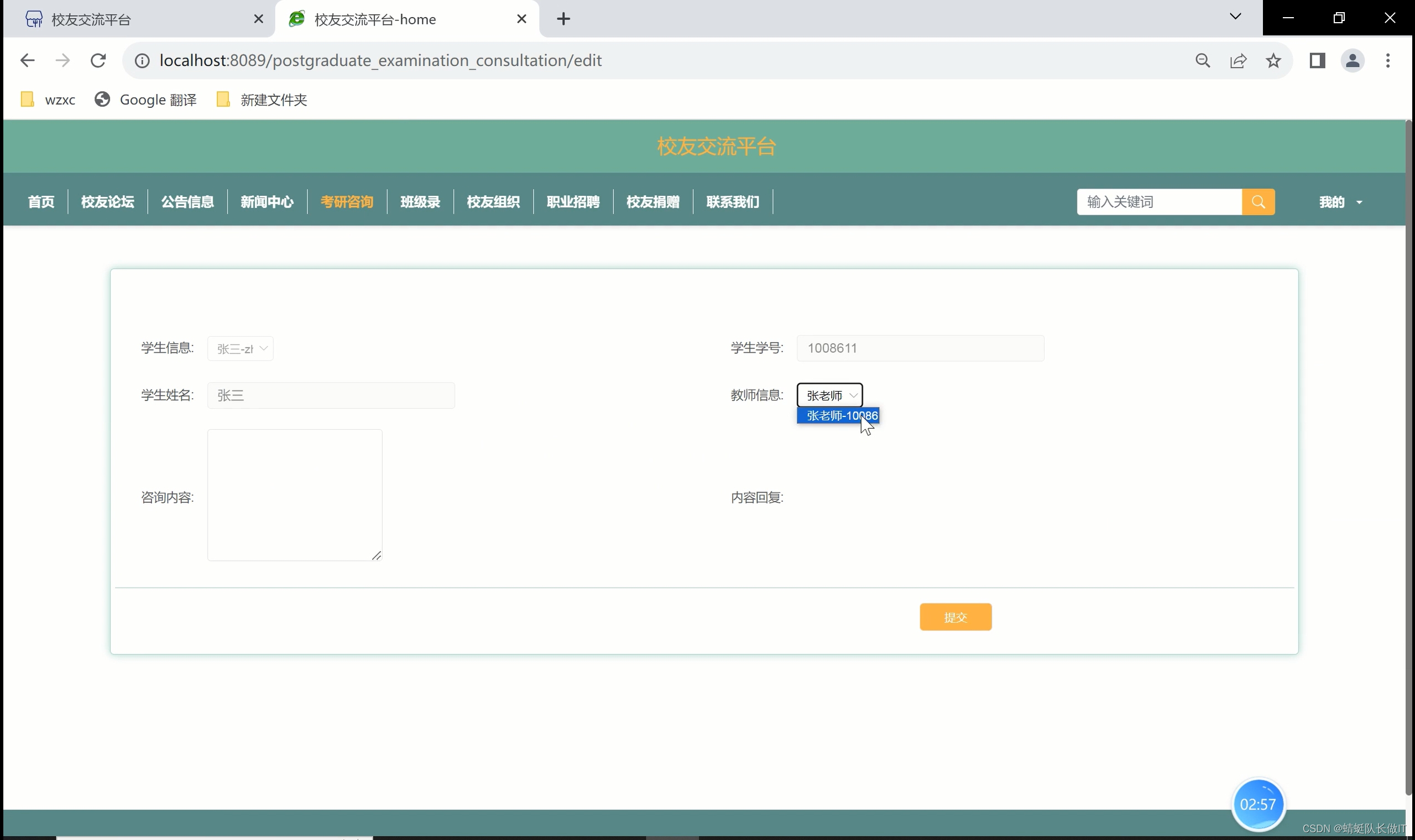This screenshot has height=840, width=1415.
Task: Open the Chrome three-dot menu
Action: [x=1387, y=61]
